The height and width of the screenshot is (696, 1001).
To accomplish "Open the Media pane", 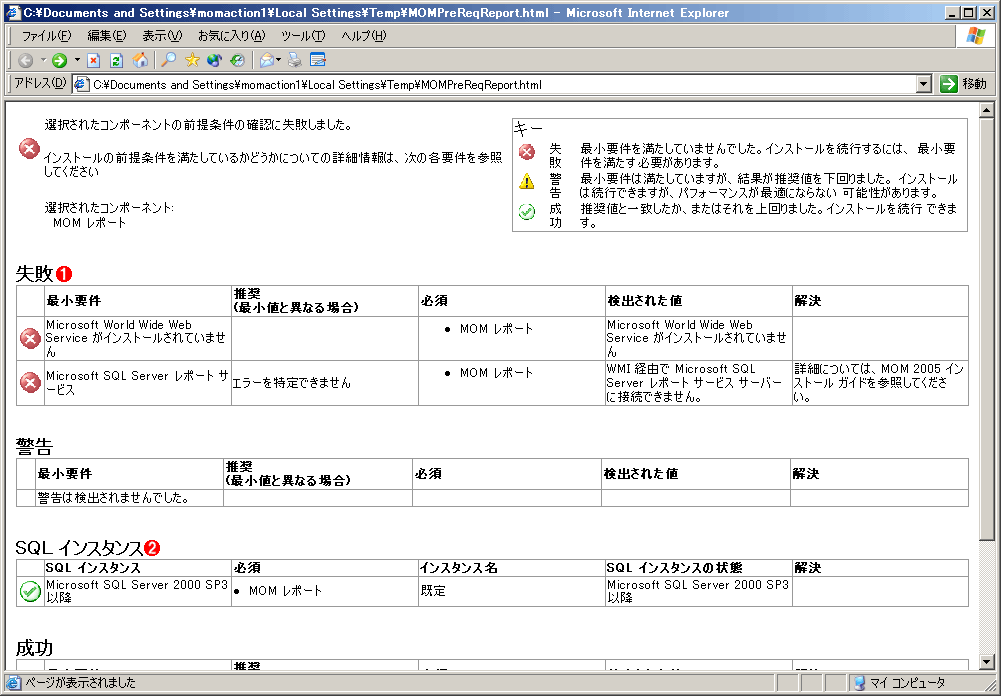I will coord(214,61).
